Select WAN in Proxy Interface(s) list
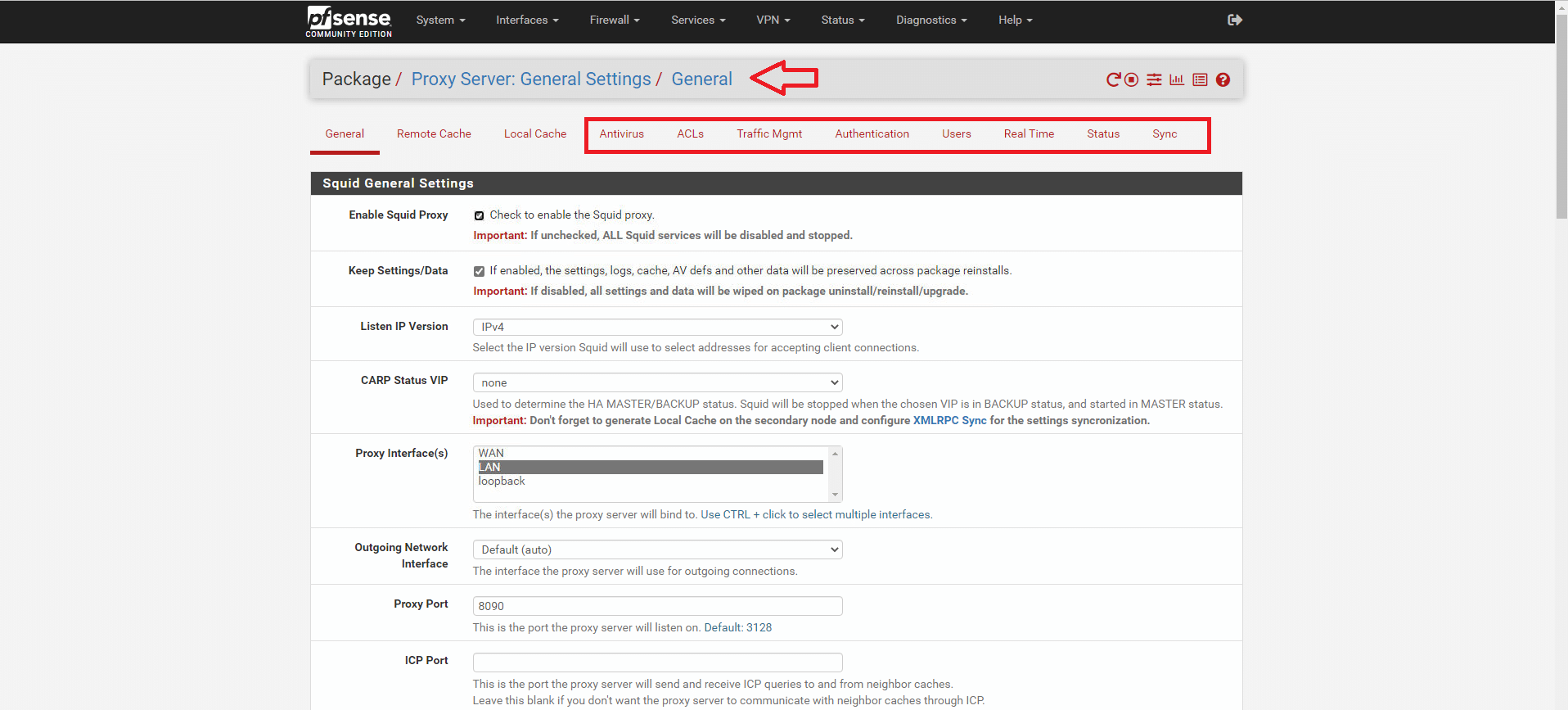Screen dimensions: 1568x710 (651, 453)
